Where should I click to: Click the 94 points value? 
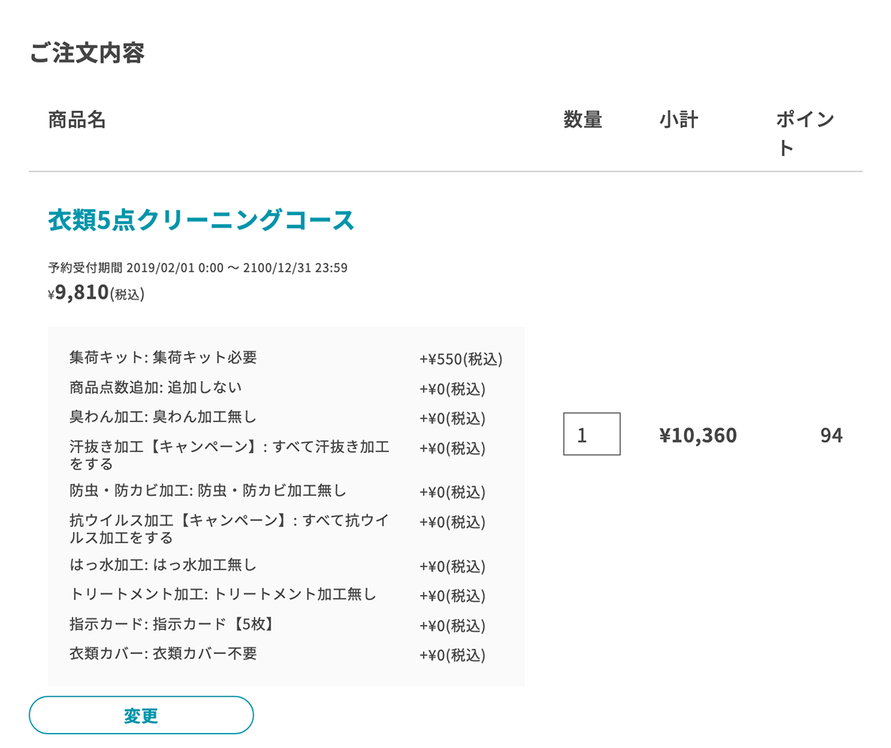coord(830,435)
